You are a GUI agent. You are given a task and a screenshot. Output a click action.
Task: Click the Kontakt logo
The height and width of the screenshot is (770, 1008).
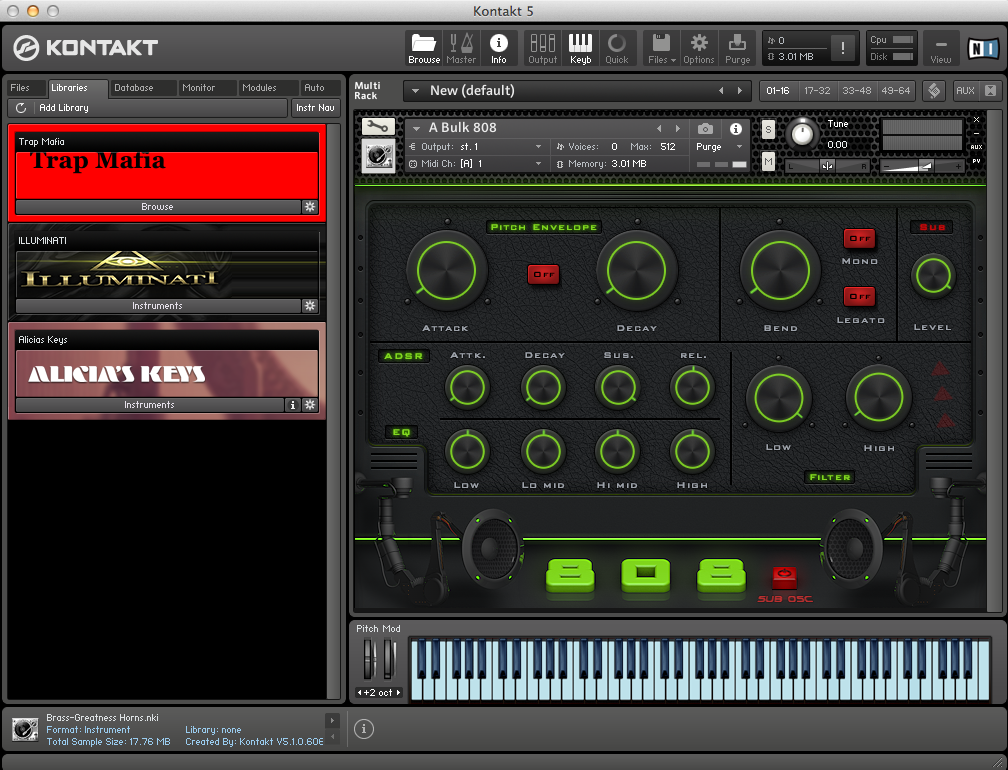point(86,48)
